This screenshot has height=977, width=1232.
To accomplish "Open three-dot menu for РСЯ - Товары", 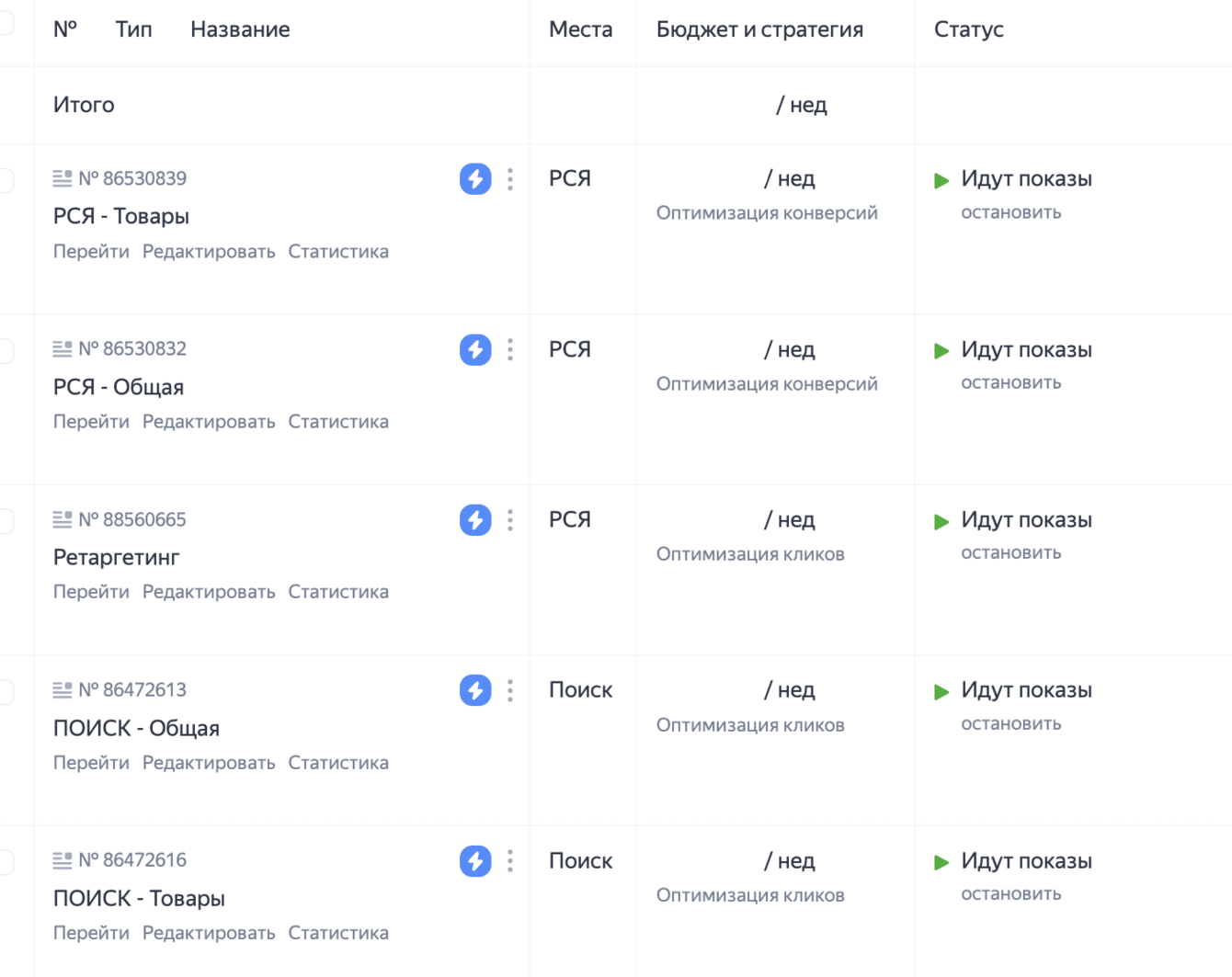I will pyautogui.click(x=510, y=179).
